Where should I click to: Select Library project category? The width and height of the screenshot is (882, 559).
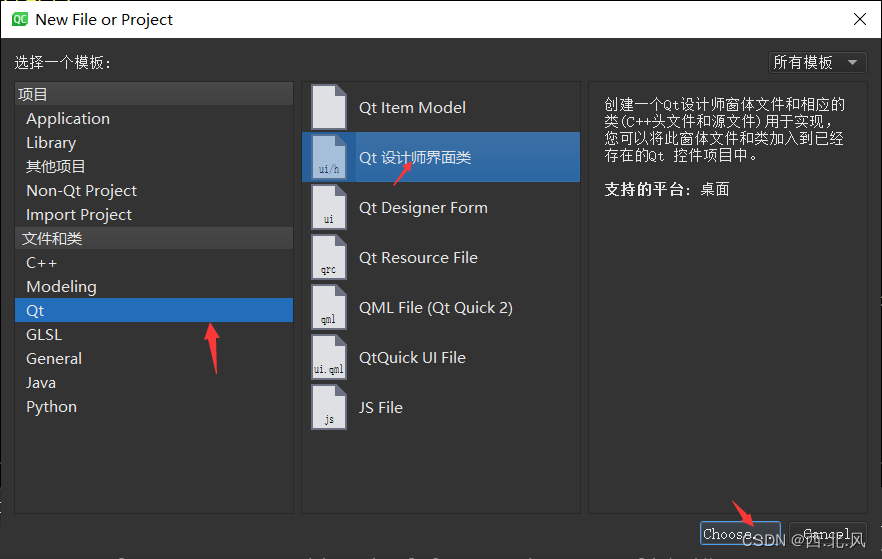tap(154, 143)
